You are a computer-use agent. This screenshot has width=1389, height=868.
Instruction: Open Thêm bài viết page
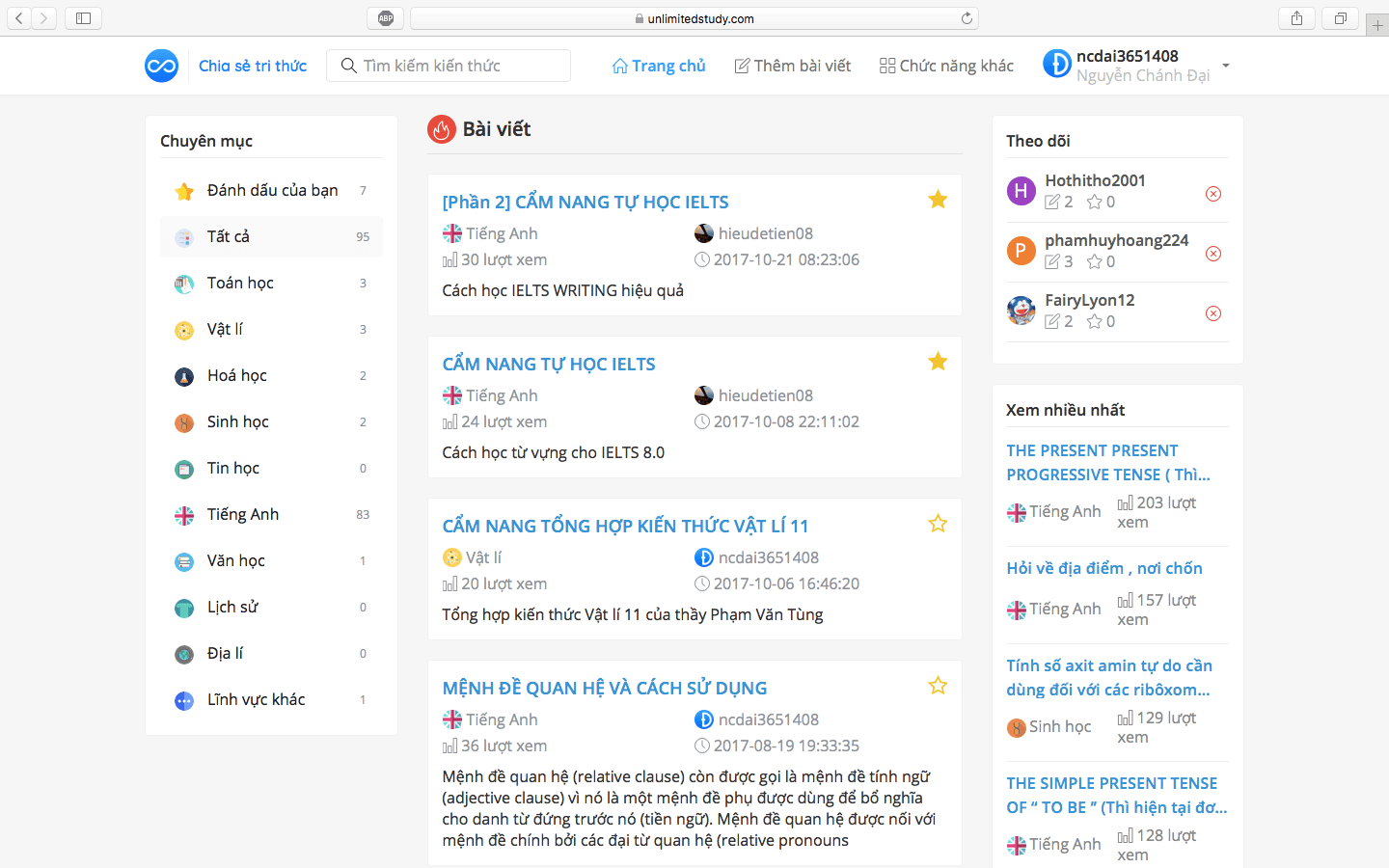(x=793, y=66)
